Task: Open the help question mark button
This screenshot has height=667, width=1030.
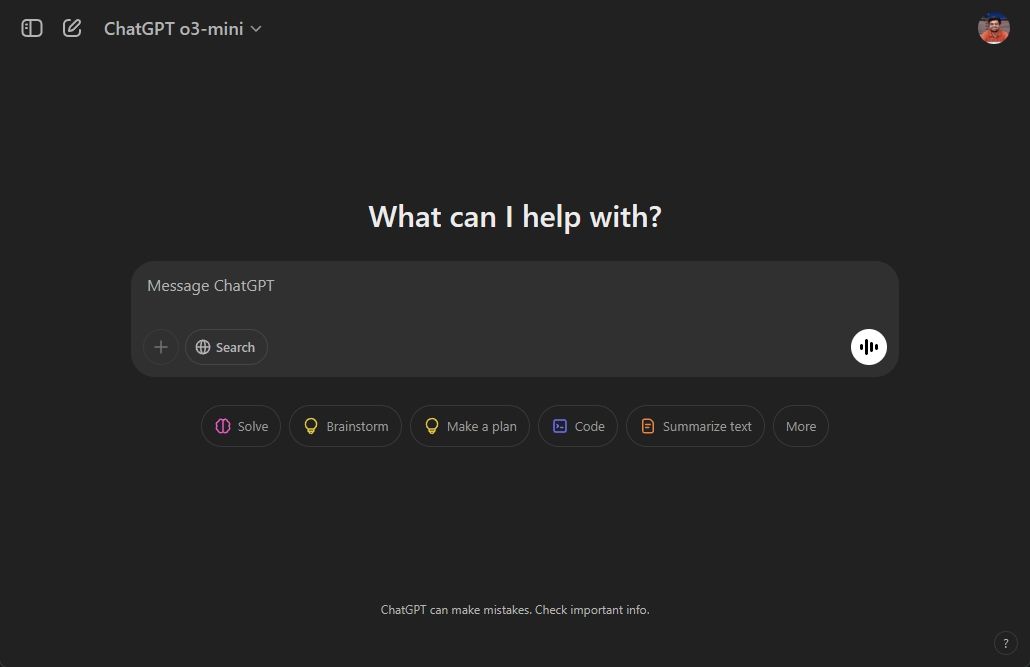Action: pyautogui.click(x=1006, y=643)
